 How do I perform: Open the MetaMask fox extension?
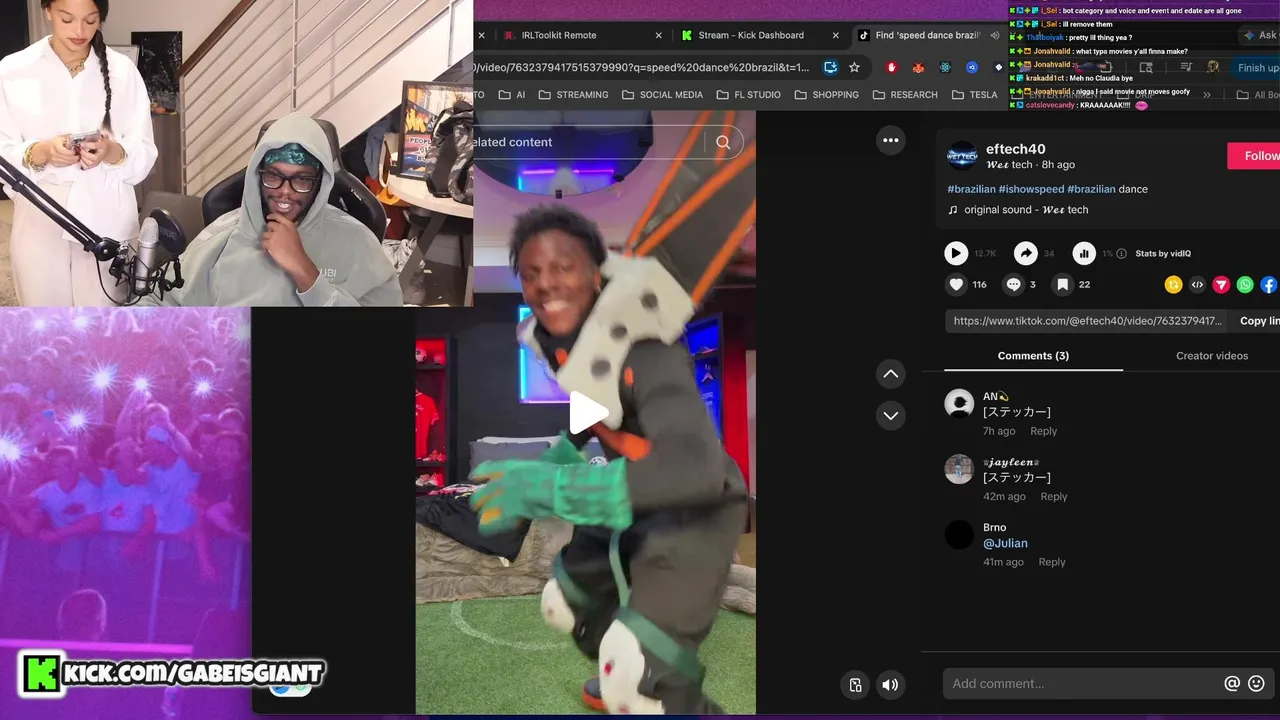tap(918, 67)
